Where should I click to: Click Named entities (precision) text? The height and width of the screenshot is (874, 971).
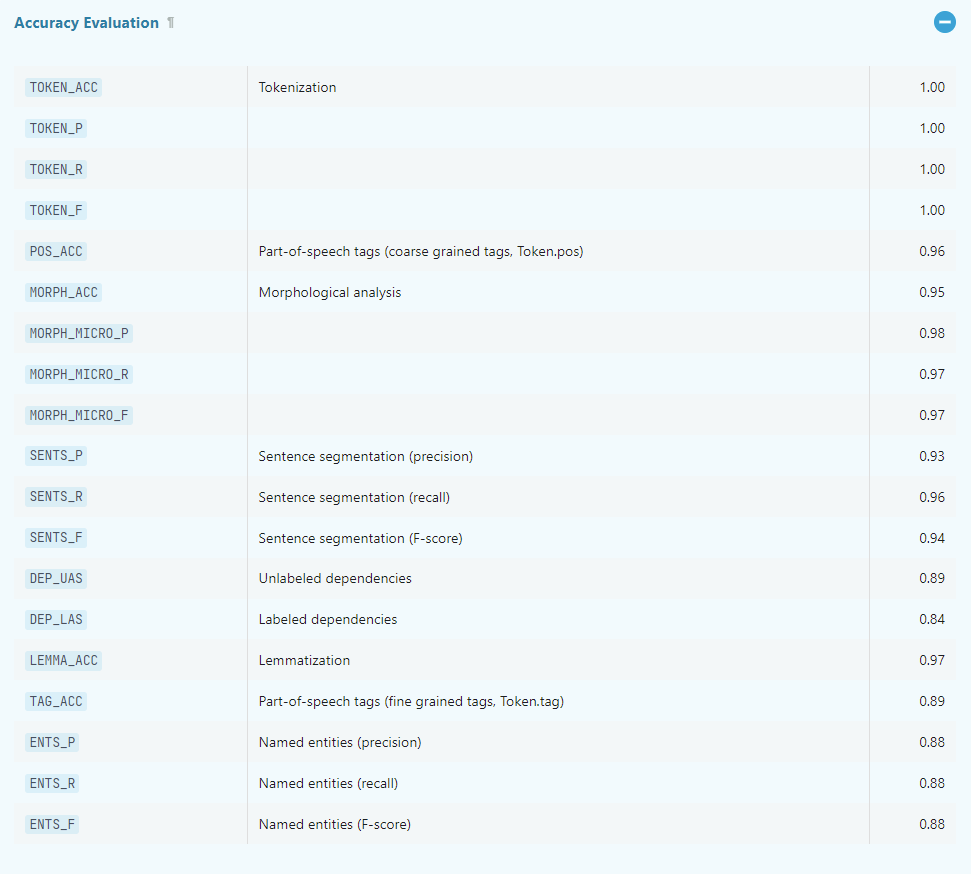coord(340,742)
